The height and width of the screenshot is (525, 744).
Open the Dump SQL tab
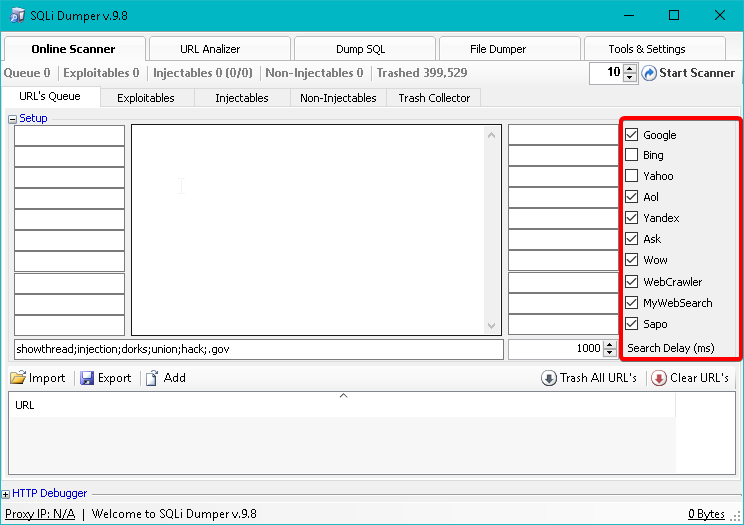coord(365,49)
